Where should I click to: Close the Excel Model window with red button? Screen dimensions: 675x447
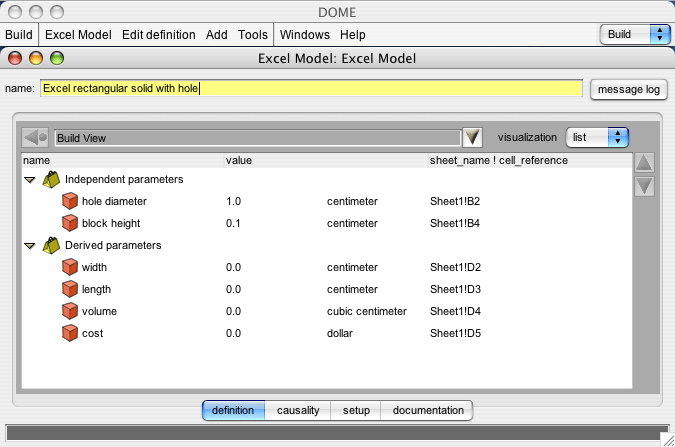[15, 58]
